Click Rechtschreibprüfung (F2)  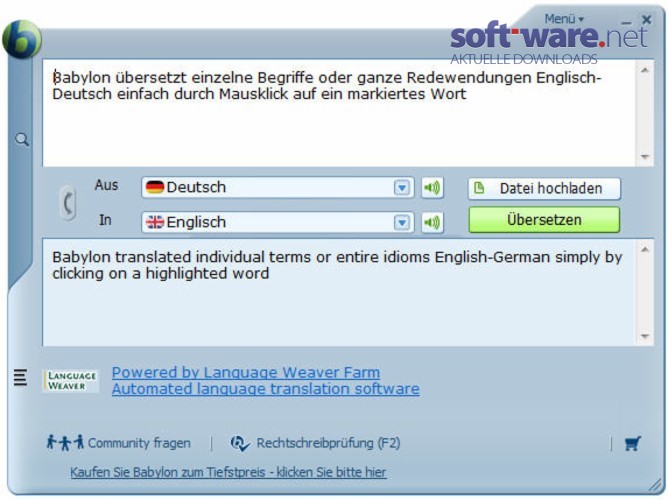[328, 443]
